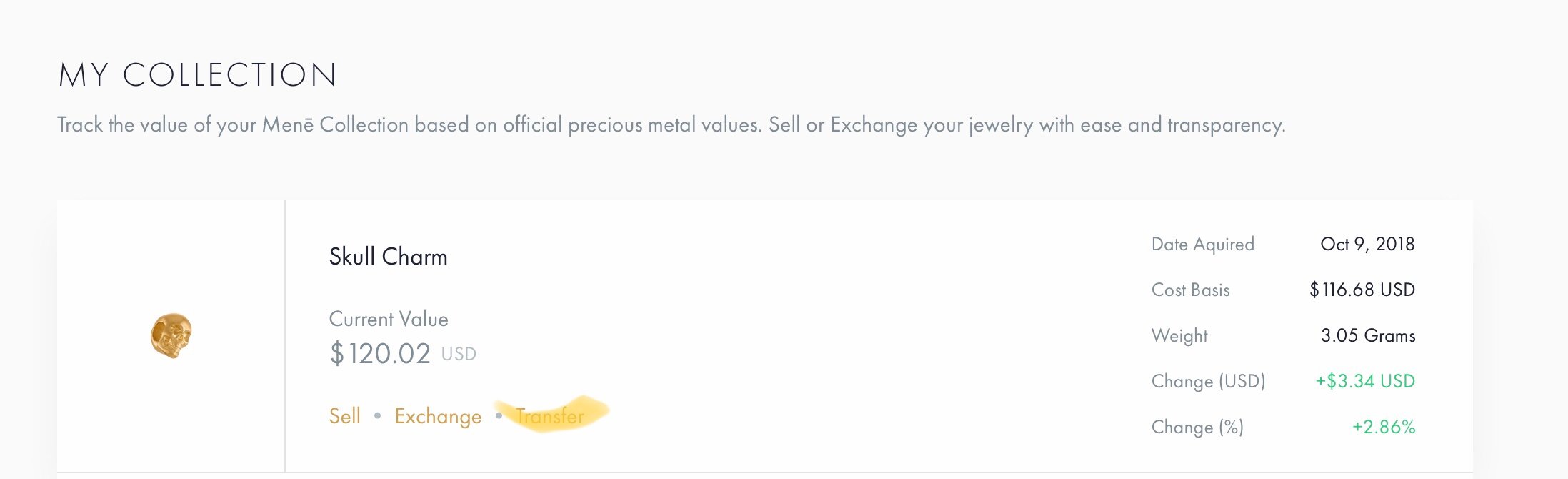The height and width of the screenshot is (479, 1568).
Task: Click the Date Aquired label
Action: 1202,245
